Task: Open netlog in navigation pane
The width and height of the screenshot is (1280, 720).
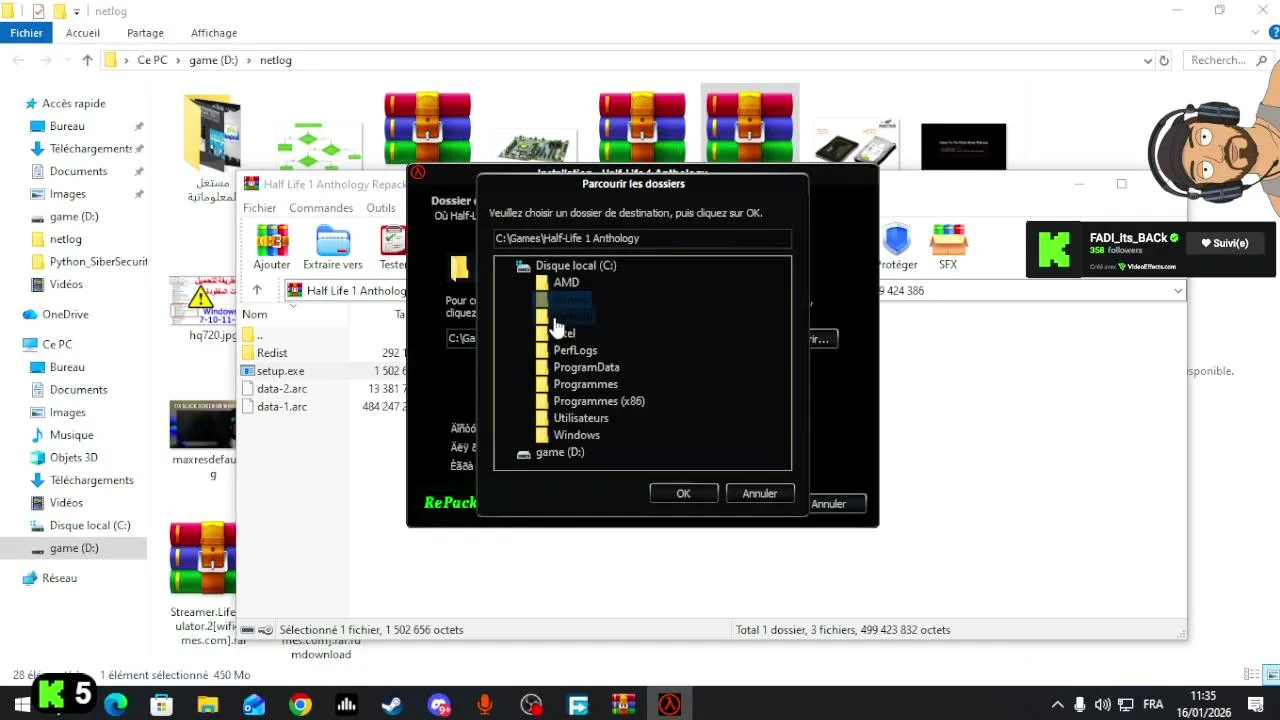Action: coord(66,240)
